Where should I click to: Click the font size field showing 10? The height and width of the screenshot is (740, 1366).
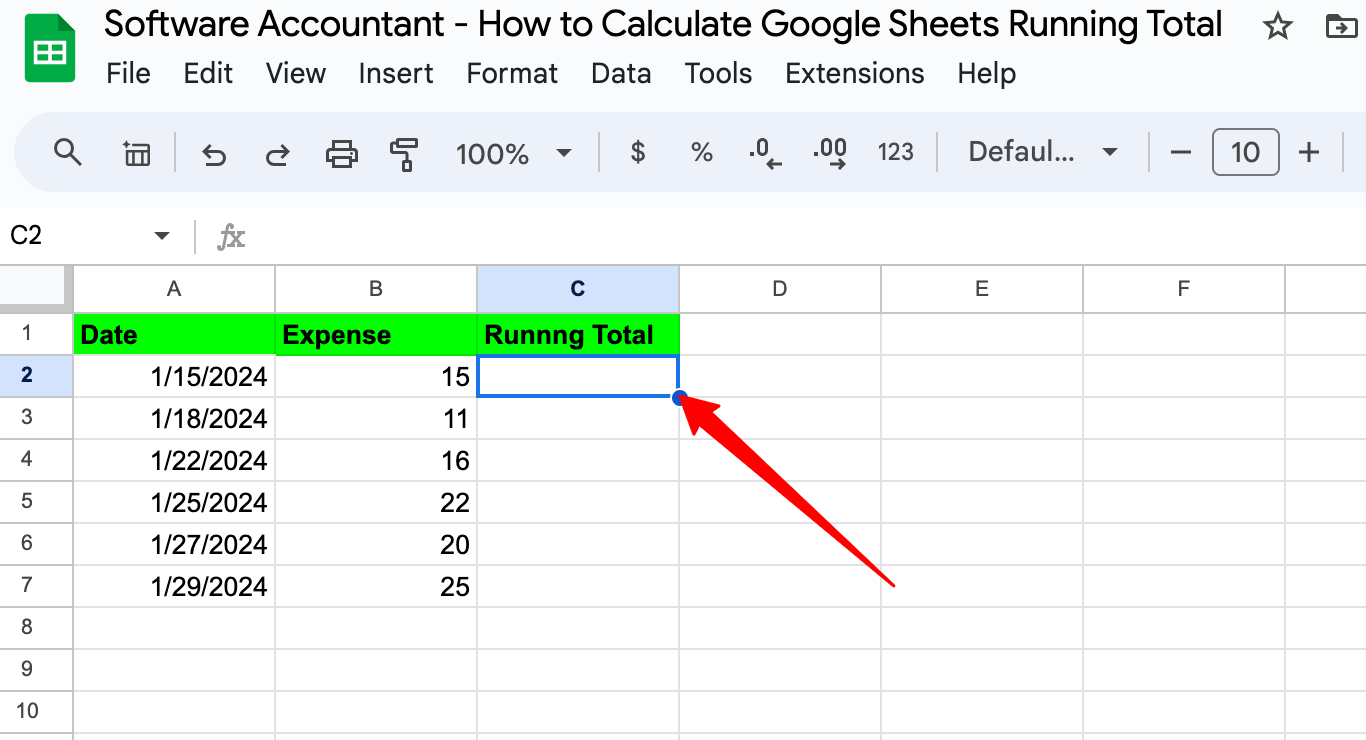click(x=1245, y=152)
